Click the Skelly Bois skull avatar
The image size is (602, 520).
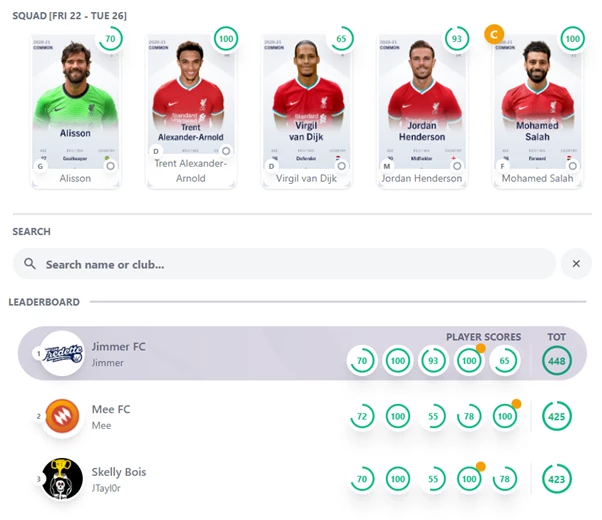click(x=63, y=479)
